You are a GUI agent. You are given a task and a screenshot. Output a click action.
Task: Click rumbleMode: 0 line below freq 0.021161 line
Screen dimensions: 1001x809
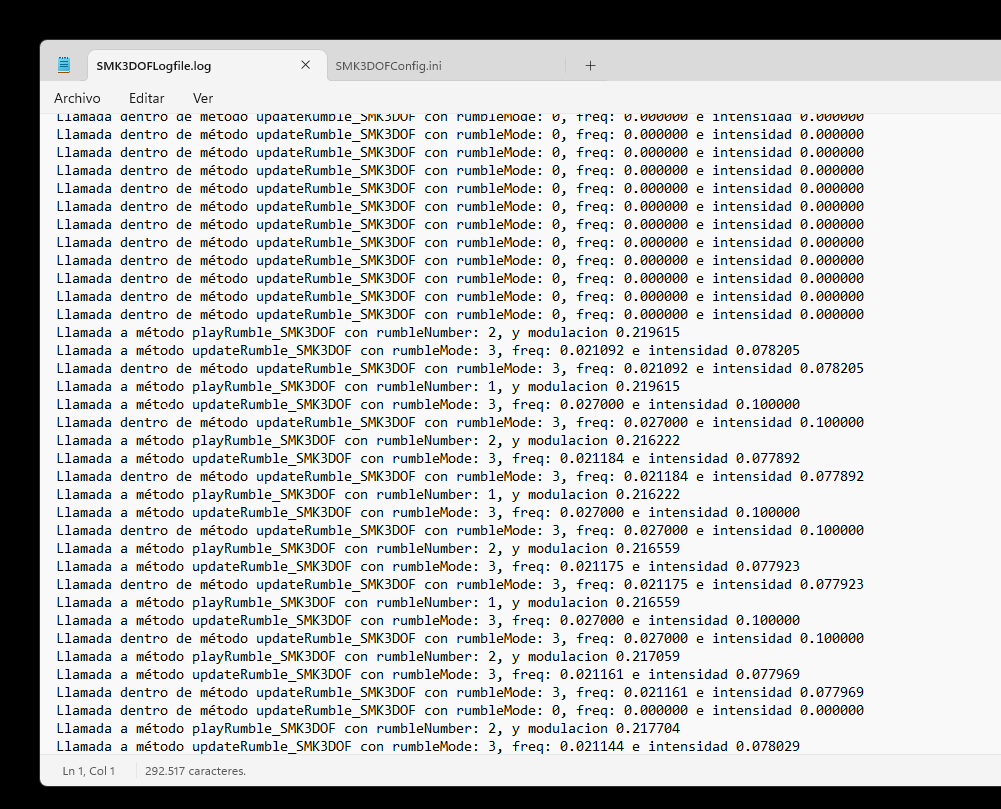pyautogui.click(x=460, y=711)
